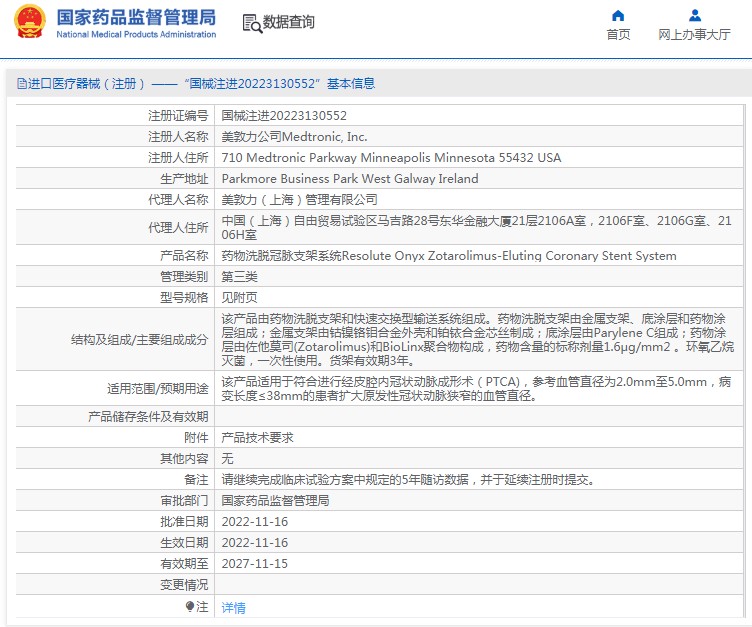752x627 pixels.
Task: Click the 网上办事大厅 person icon
Action: [694, 15]
